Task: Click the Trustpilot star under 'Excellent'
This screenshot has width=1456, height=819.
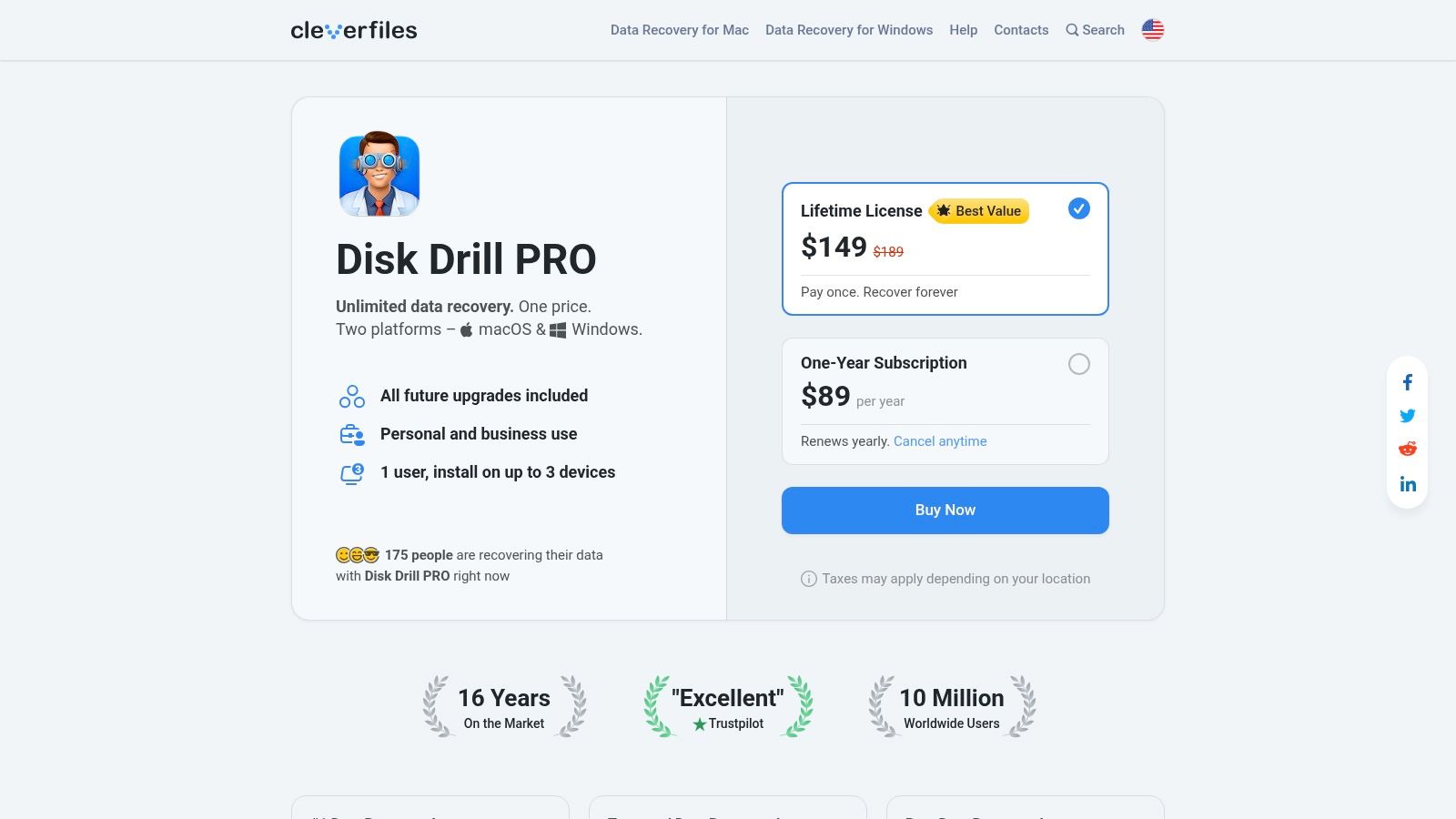Action: [701, 724]
